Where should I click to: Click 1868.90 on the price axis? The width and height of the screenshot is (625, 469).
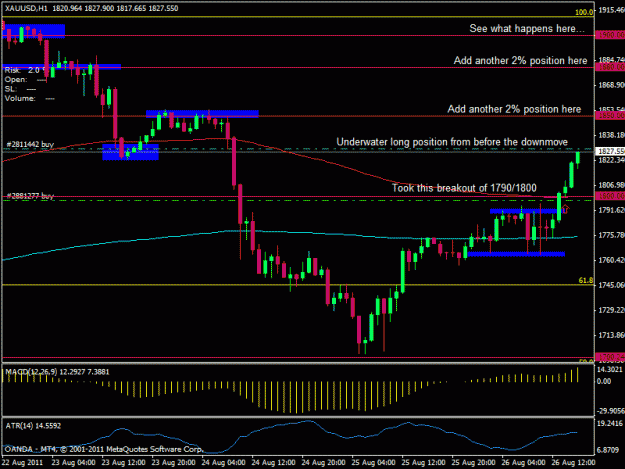pyautogui.click(x=611, y=85)
